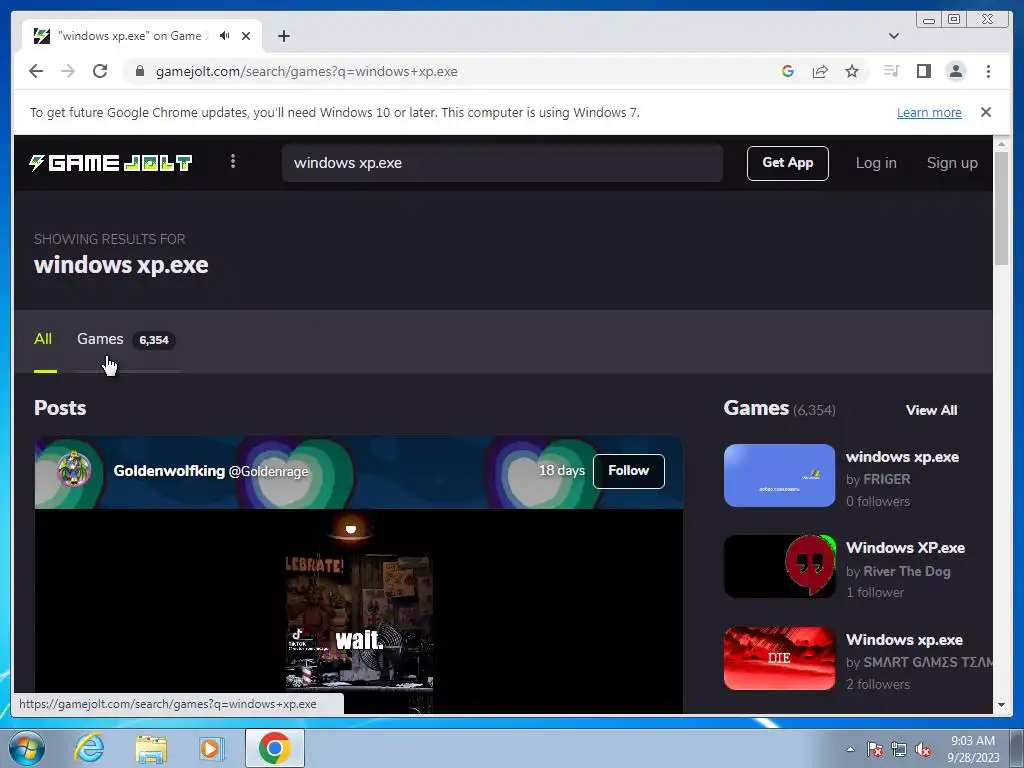Close the "windows xp.exe" browser tab
Viewport: 1024px width, 768px height.
[246, 36]
